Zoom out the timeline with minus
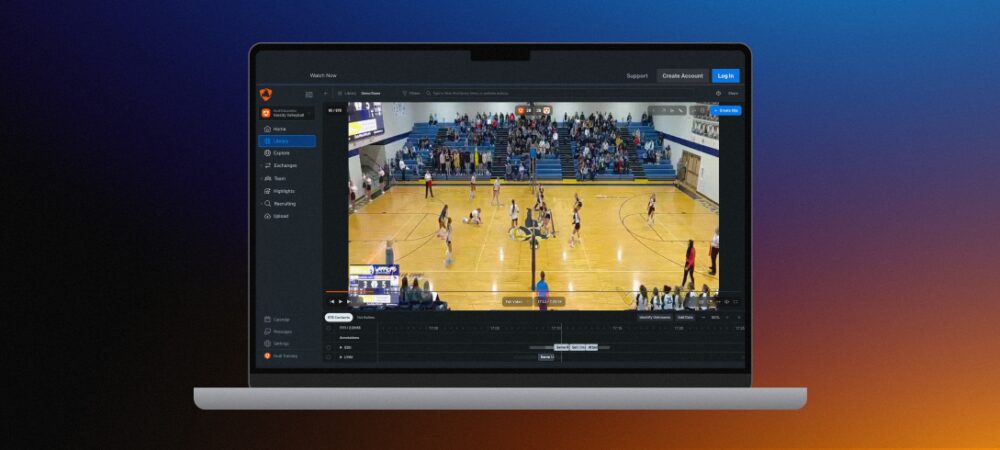The height and width of the screenshot is (450, 1000). (x=703, y=317)
